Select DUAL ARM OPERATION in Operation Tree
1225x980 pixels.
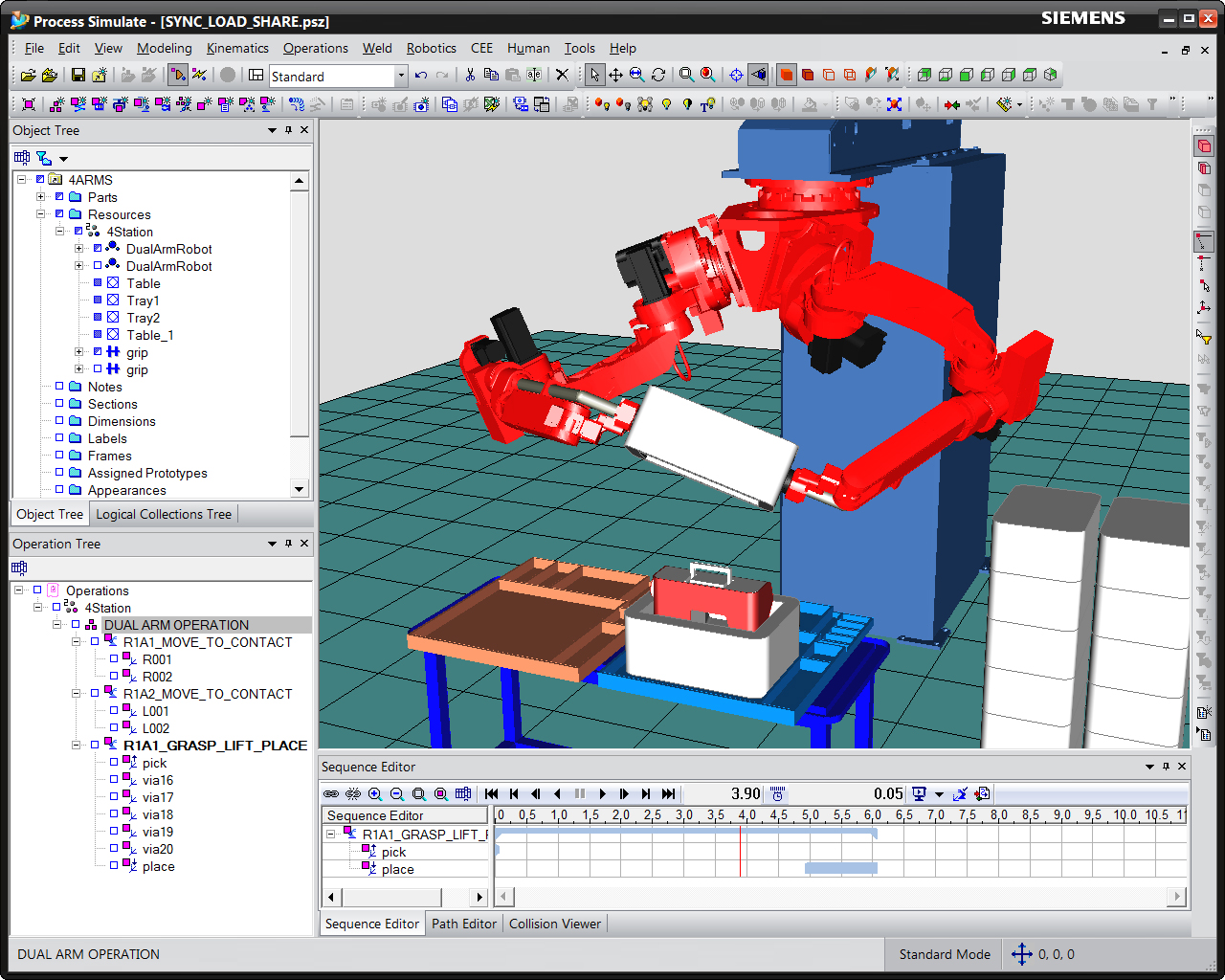[176, 625]
